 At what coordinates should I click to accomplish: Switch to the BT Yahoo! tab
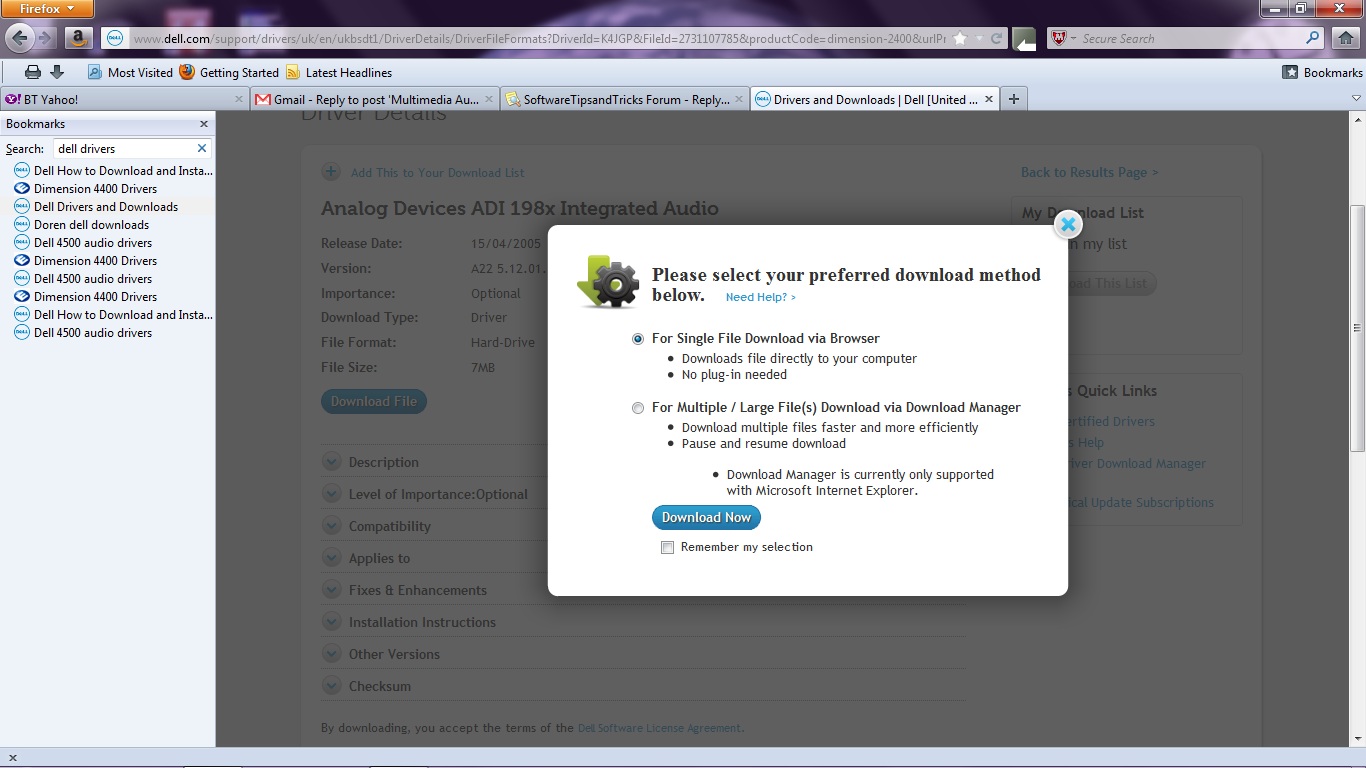125,99
